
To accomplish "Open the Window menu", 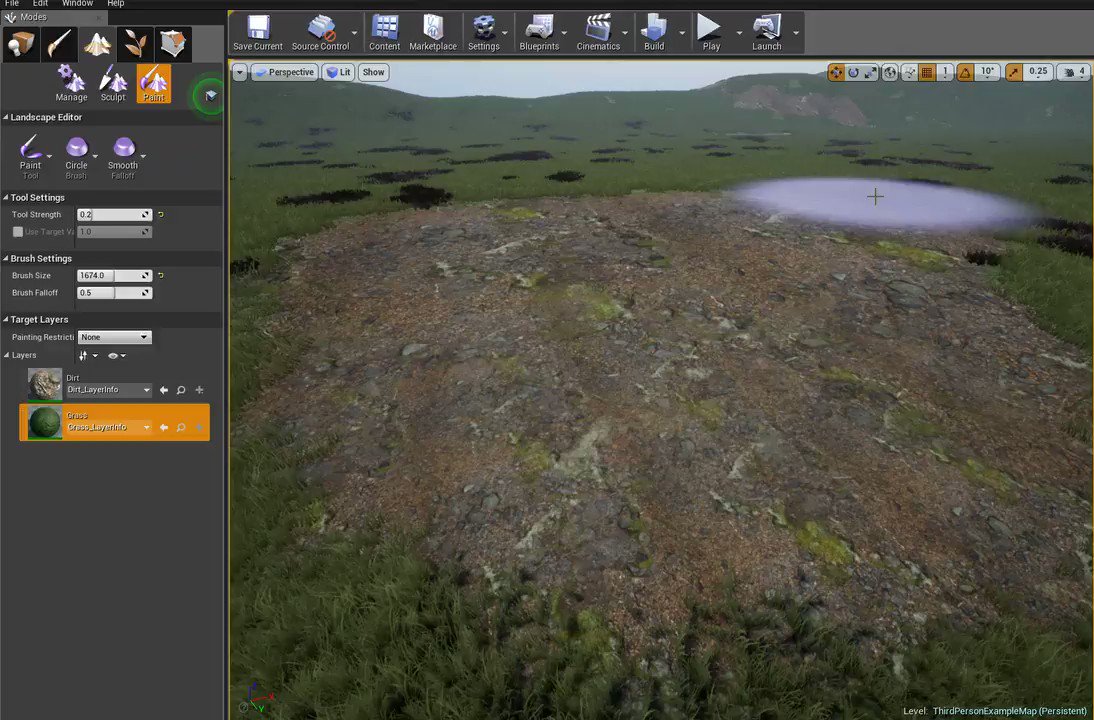I will 77,3.
